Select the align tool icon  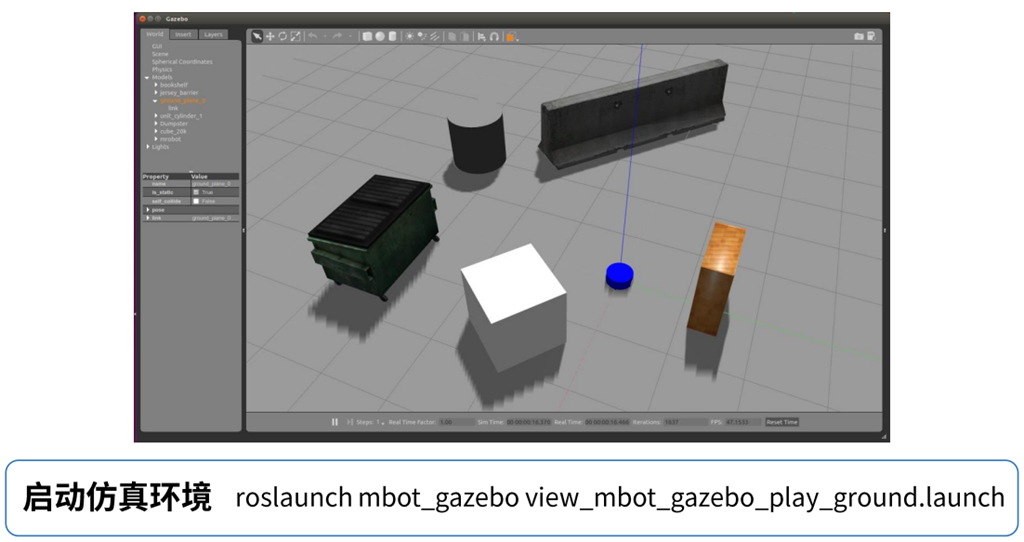(481, 37)
